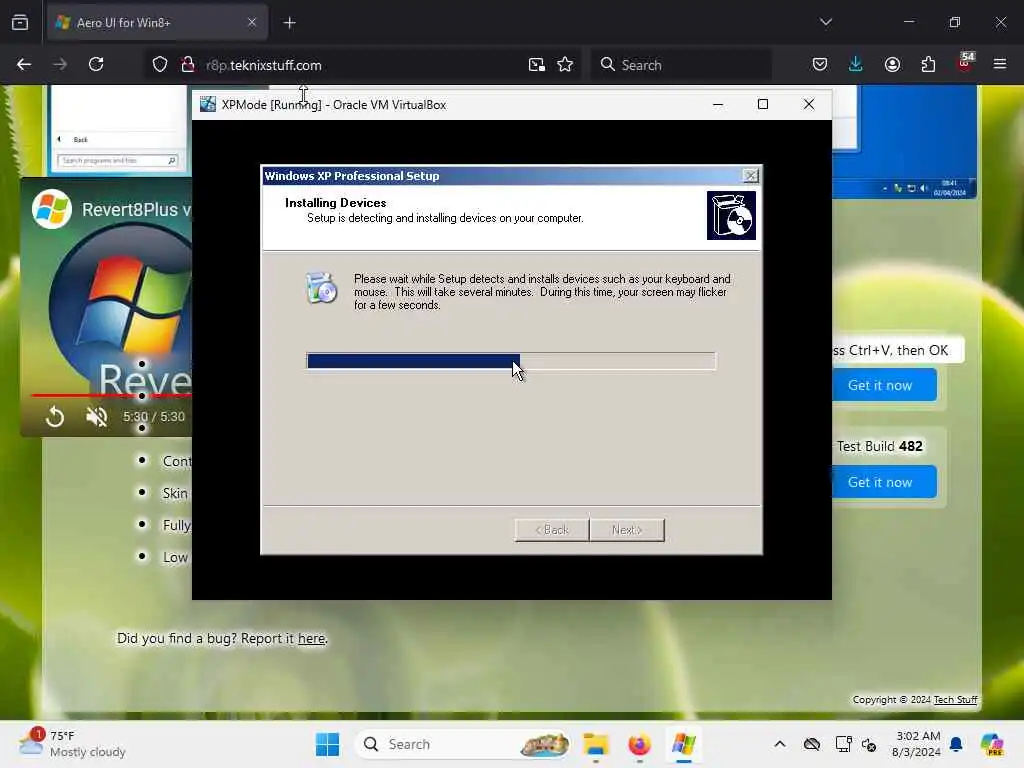
Task: Select the Aero UI for Win8+ tab
Action: point(157,23)
